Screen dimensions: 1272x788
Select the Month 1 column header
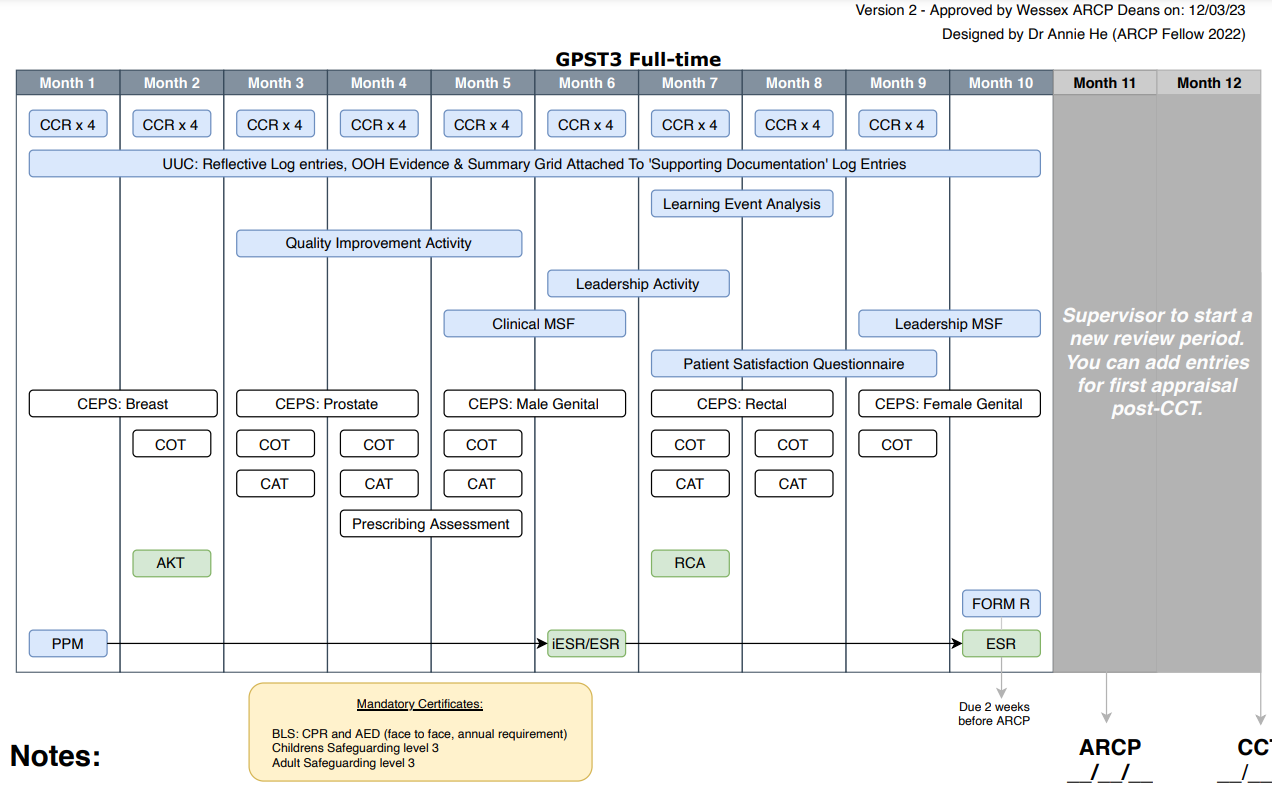tap(68, 83)
